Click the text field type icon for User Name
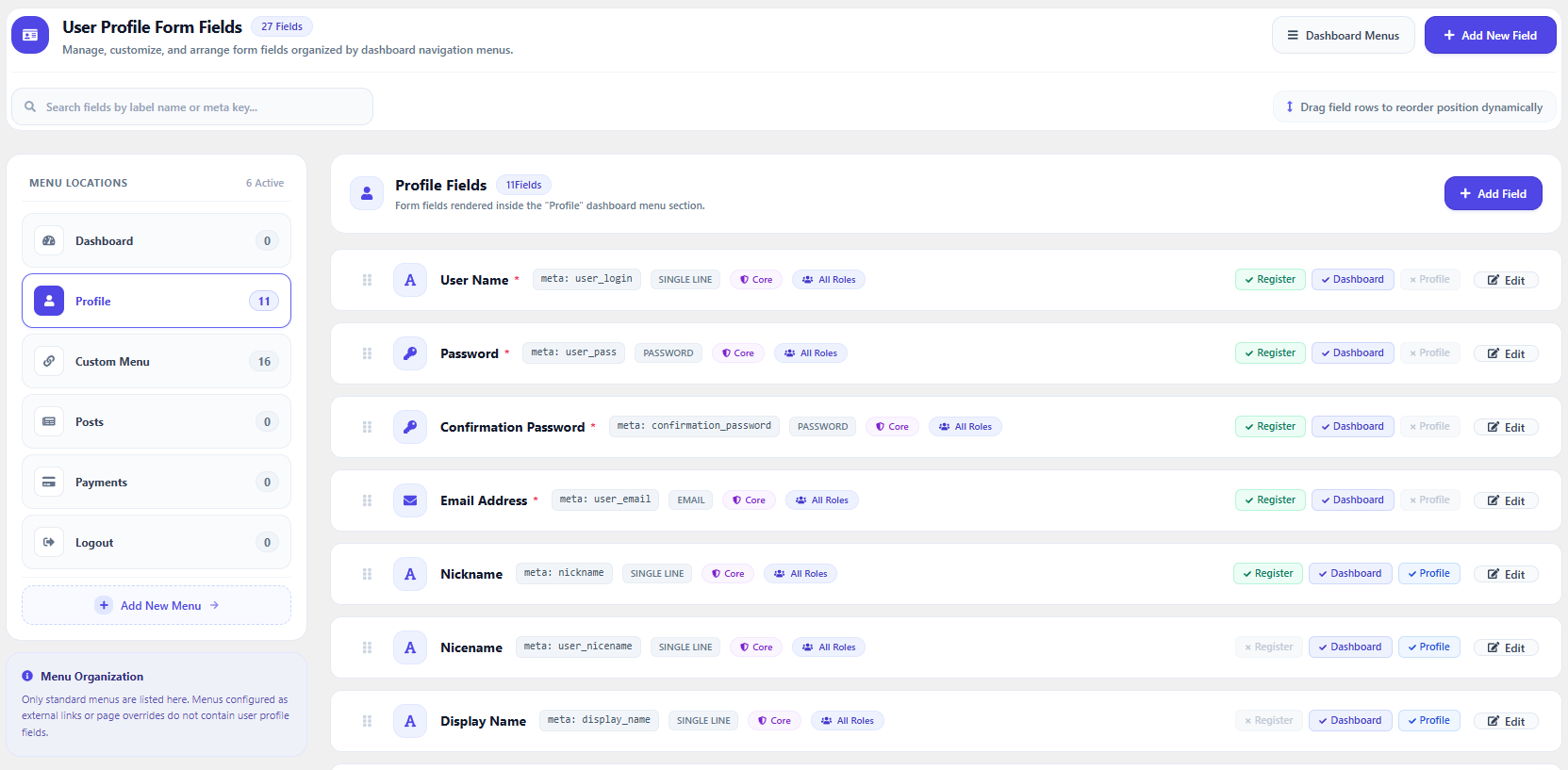Viewport: 1568px width, 770px height. pos(410,280)
